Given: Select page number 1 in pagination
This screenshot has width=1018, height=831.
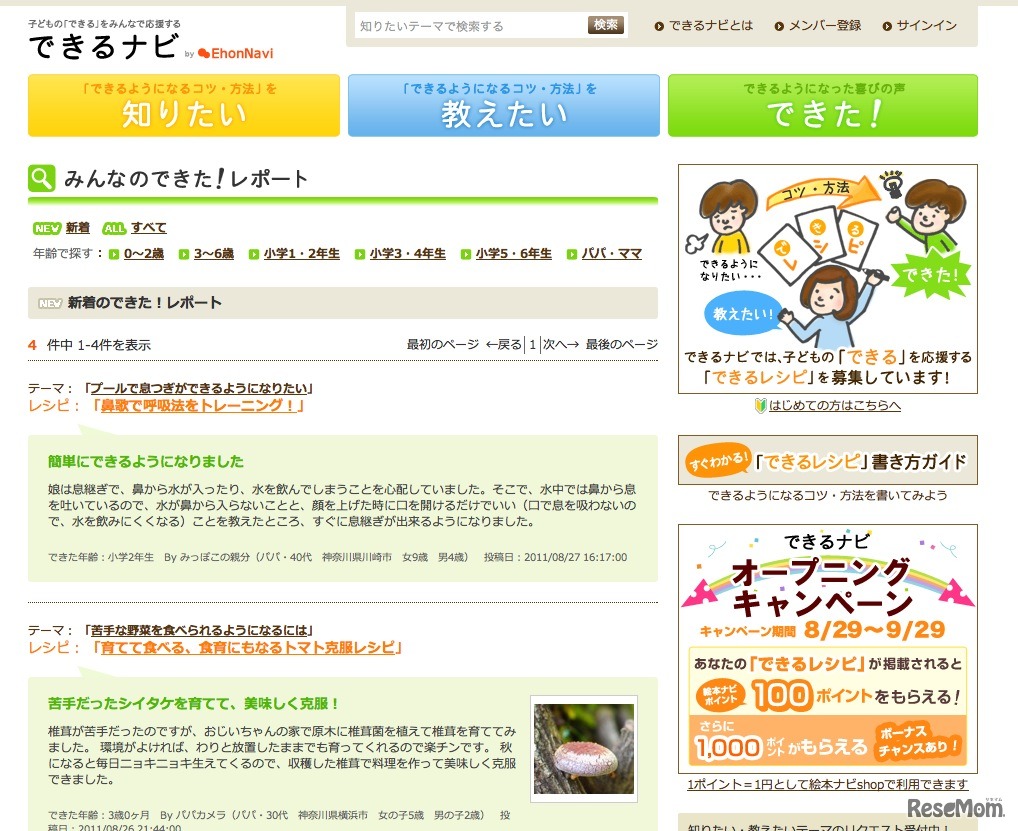Looking at the screenshot, I should (x=532, y=345).
